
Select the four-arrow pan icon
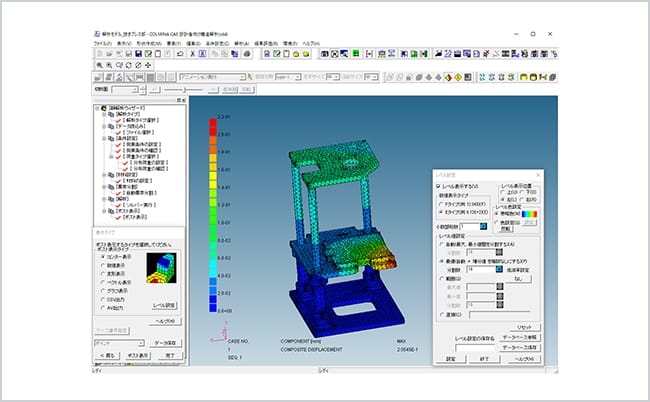148,65
